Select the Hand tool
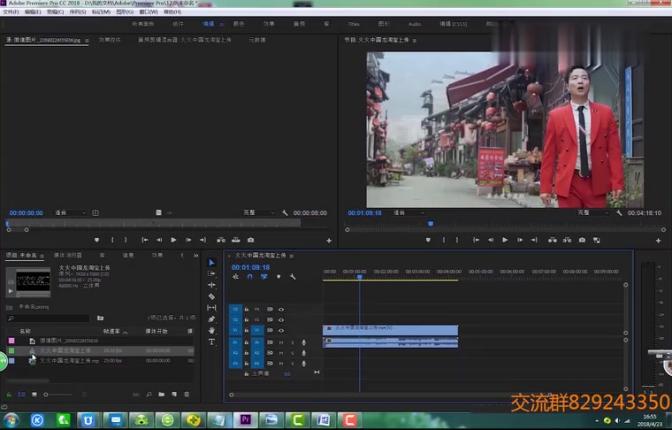Viewport: 672px width, 430px height. click(x=211, y=330)
